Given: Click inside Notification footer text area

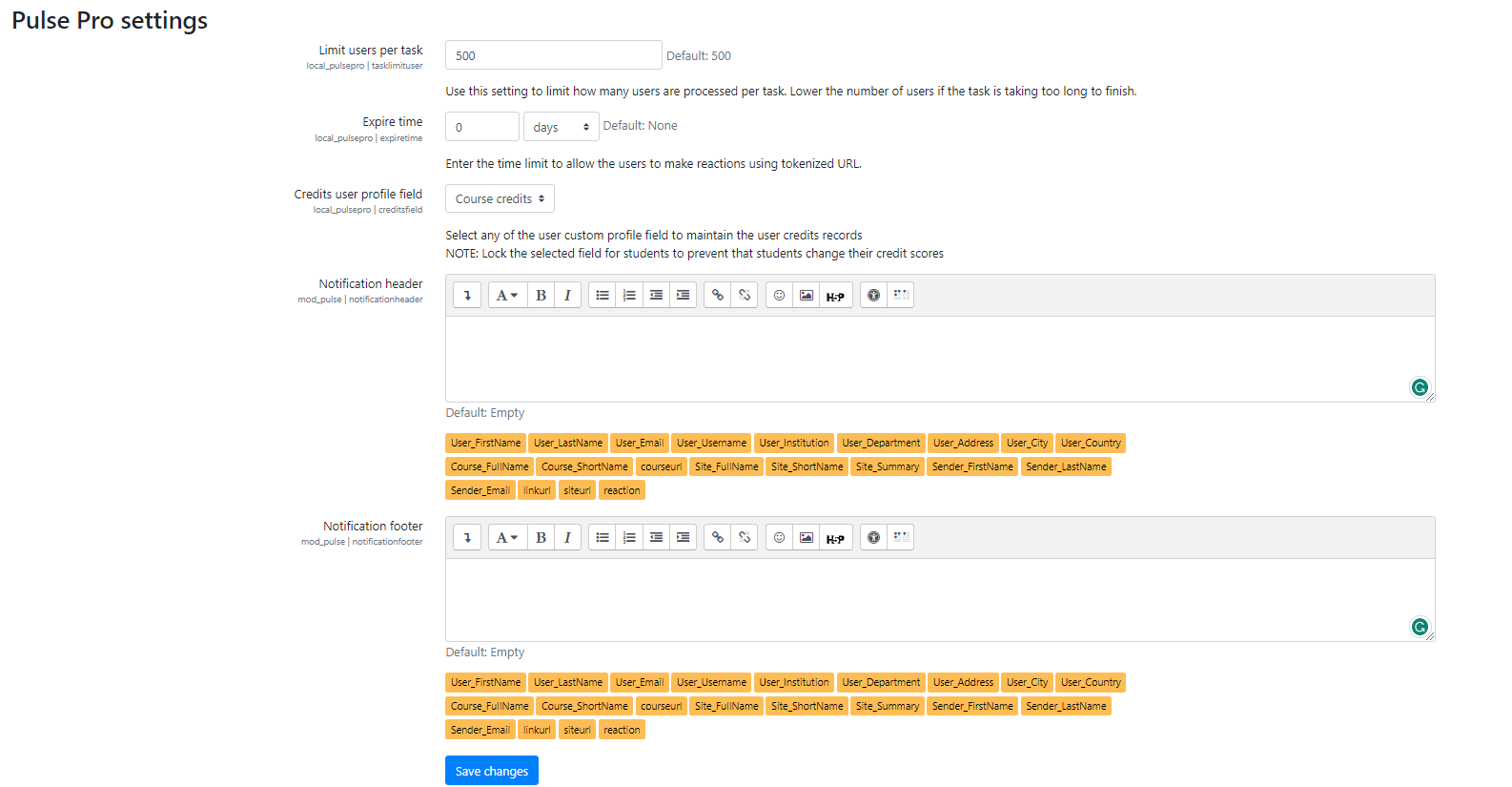Looking at the screenshot, I should [x=939, y=599].
